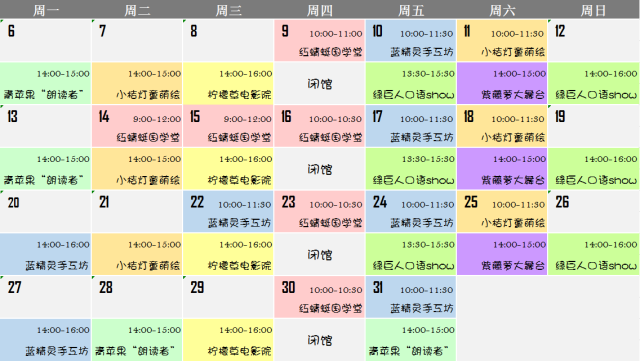The width and height of the screenshot is (640, 361).
Task: Click the 周日 column header
Action: pos(593,10)
